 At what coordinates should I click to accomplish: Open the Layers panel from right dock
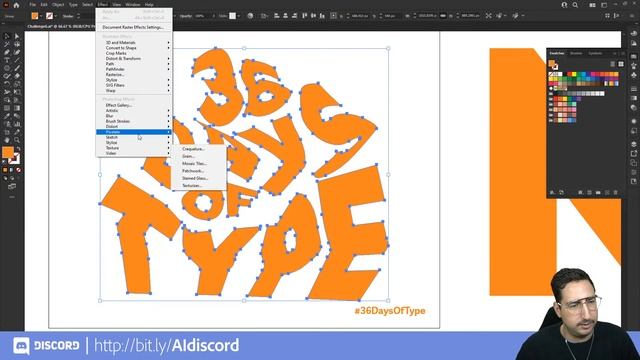coord(633,144)
